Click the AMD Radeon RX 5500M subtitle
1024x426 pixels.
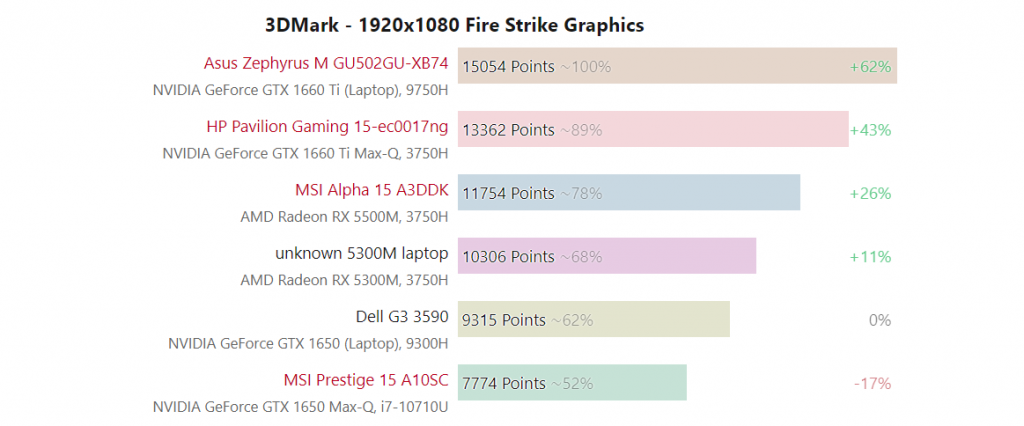(x=344, y=216)
